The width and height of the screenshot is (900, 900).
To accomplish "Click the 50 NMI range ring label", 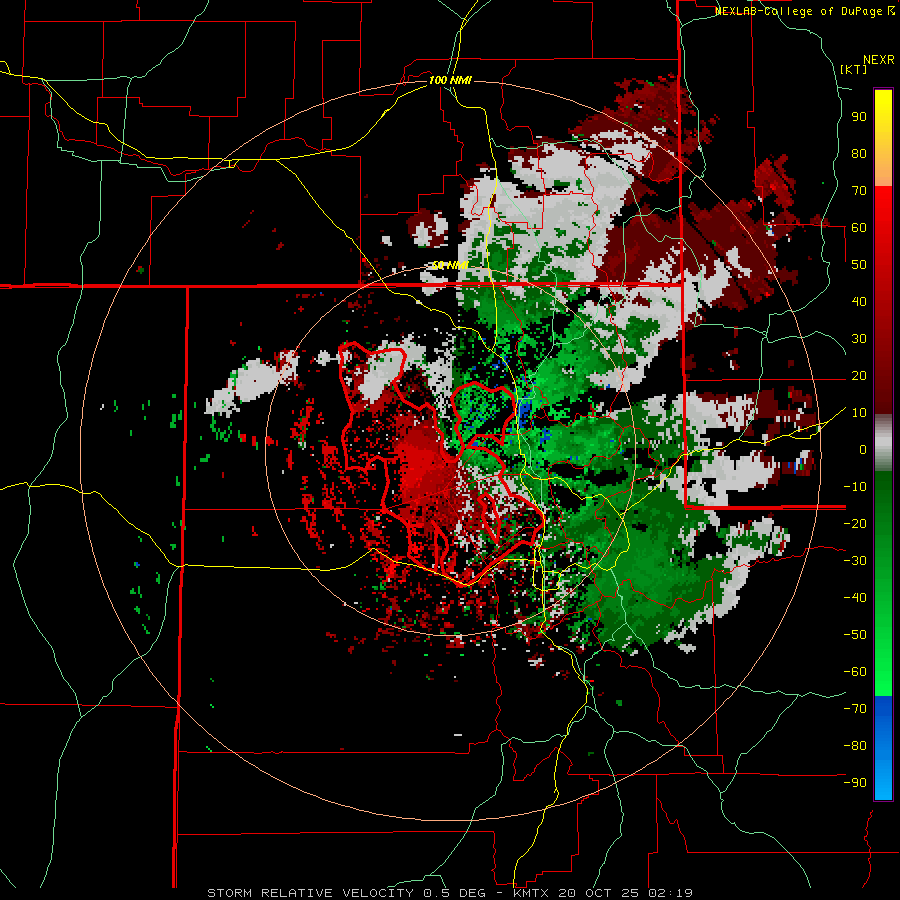I will coord(450,265).
